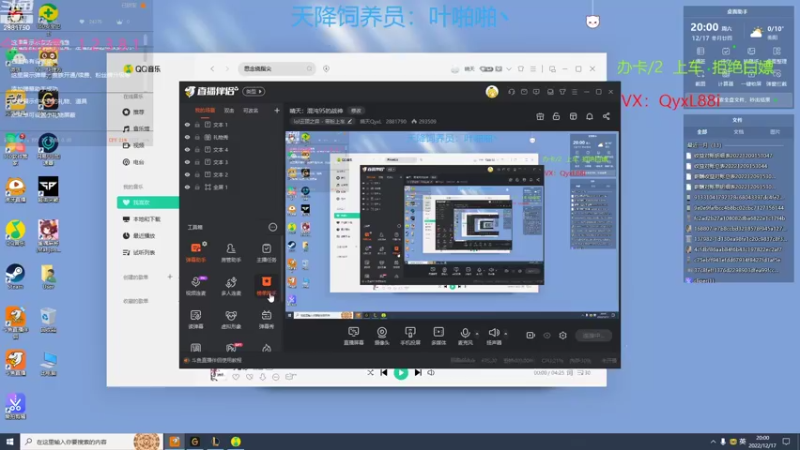This screenshot has width=800, height=450.
Task: Open the Windows Start menu
Action: pos(10,442)
